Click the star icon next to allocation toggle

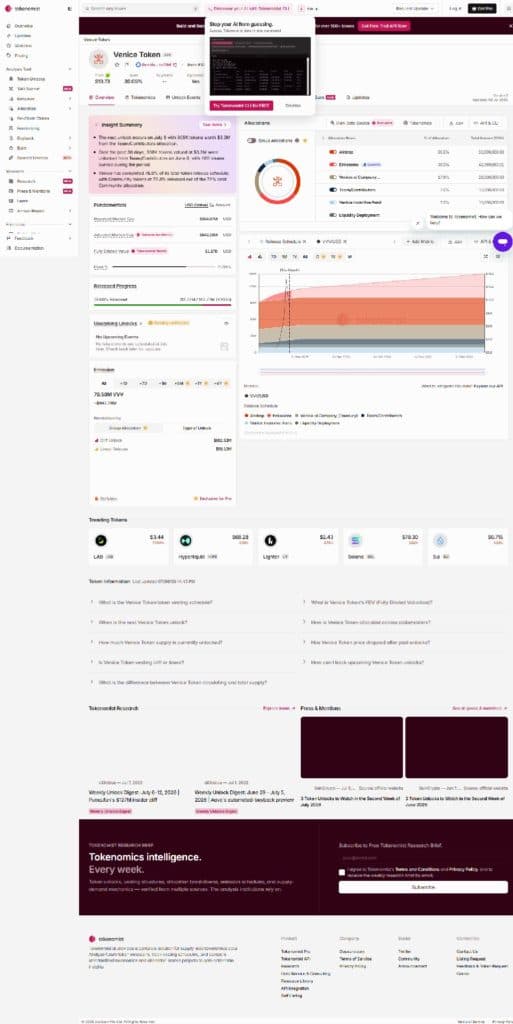[305, 140]
